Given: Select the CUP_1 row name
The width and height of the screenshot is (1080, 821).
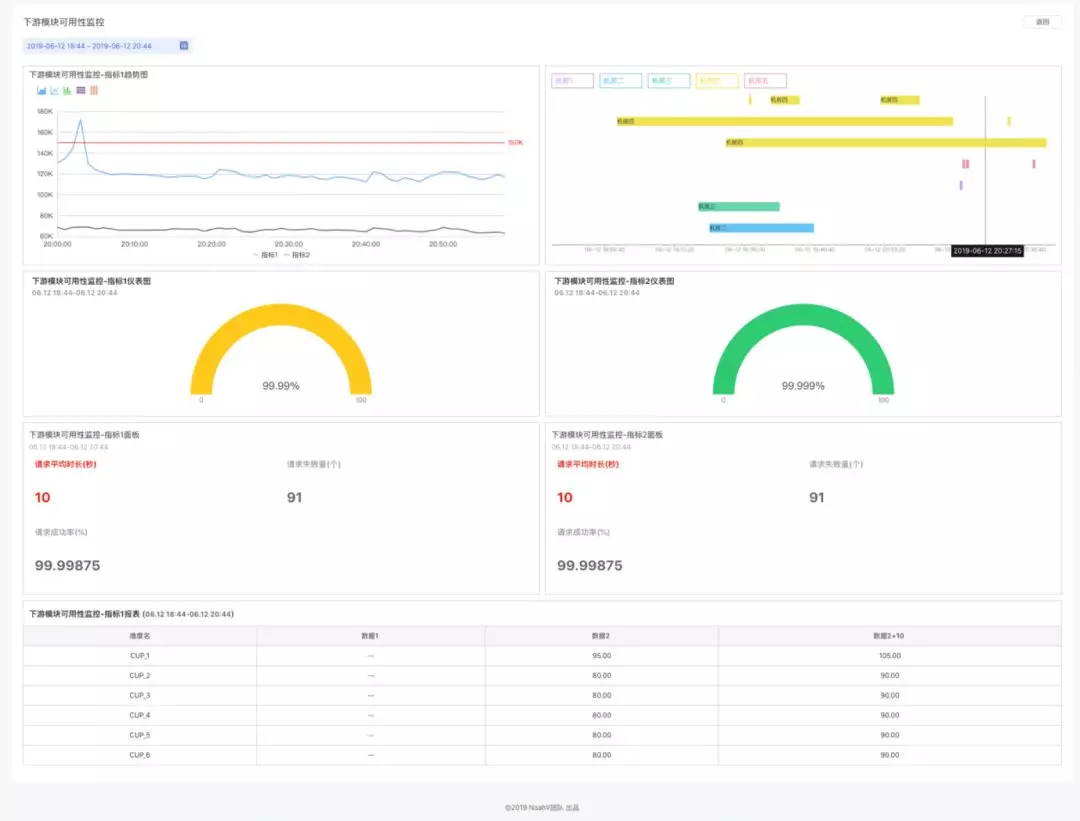Looking at the screenshot, I should click(x=140, y=656).
